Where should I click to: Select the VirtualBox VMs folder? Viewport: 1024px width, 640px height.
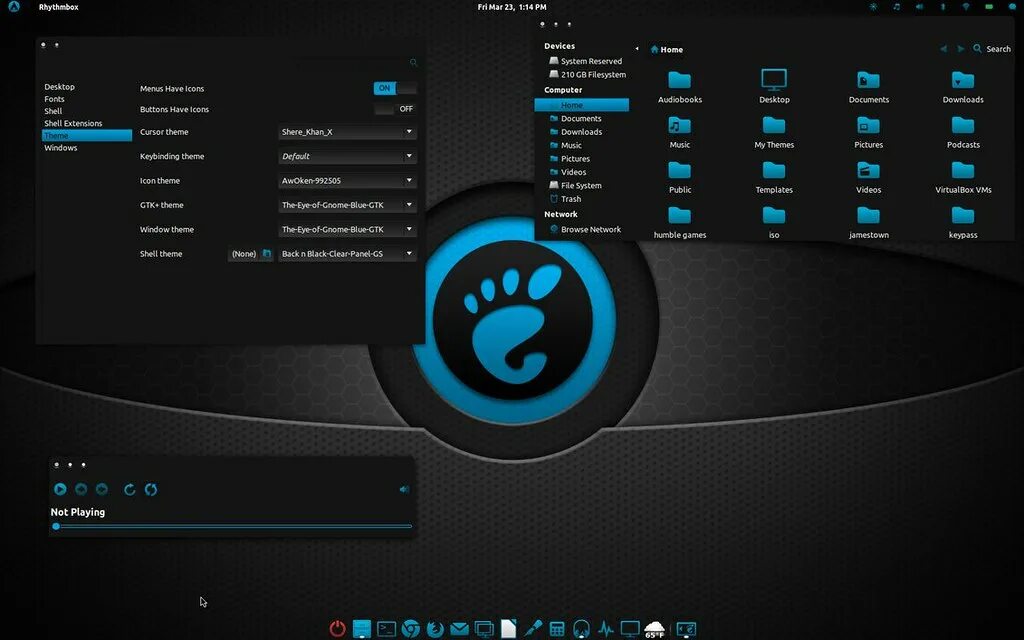963,178
